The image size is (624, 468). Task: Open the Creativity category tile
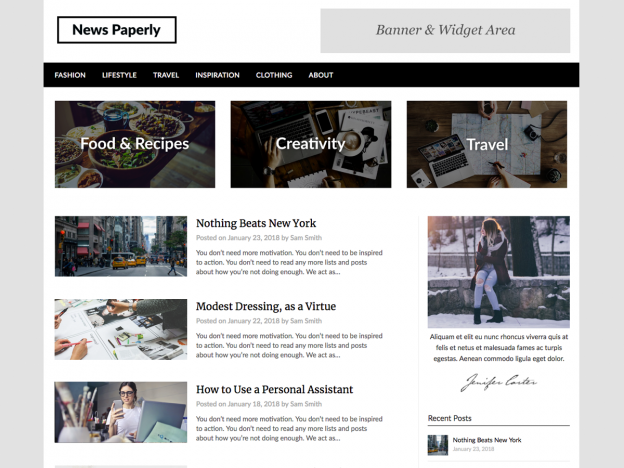point(311,144)
